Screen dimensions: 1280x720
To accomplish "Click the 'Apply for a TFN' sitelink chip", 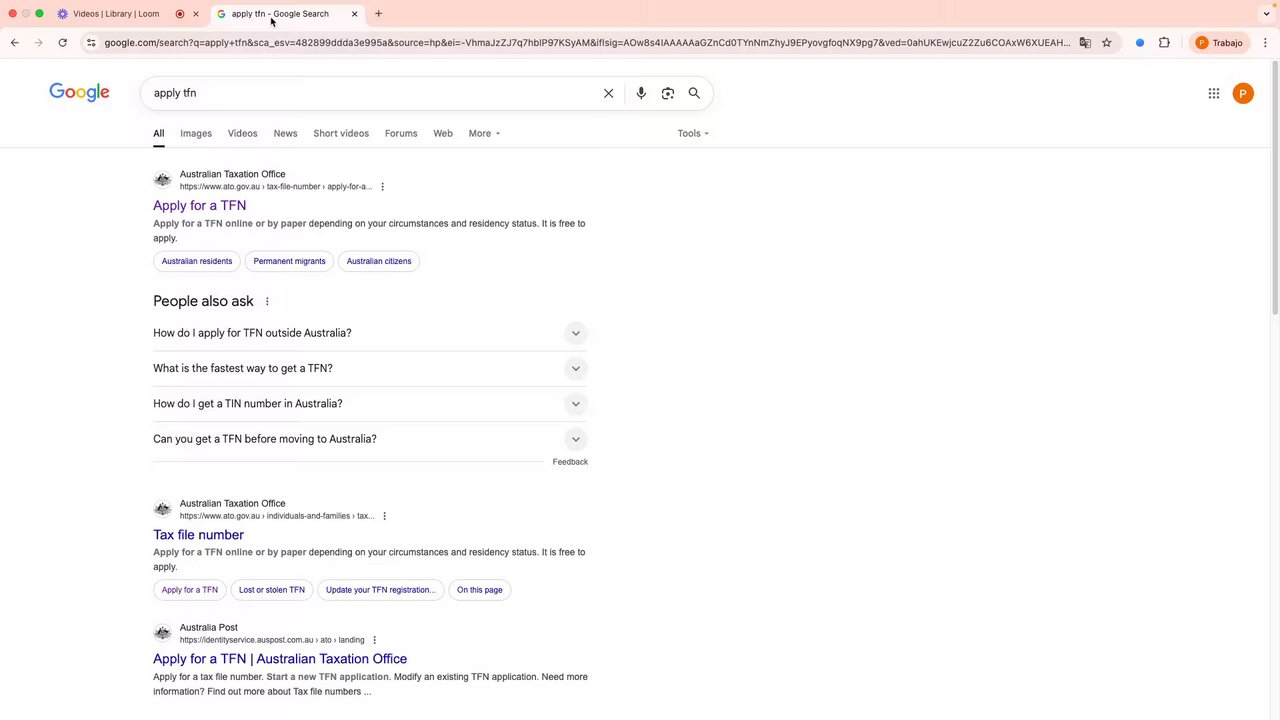I will 190,590.
